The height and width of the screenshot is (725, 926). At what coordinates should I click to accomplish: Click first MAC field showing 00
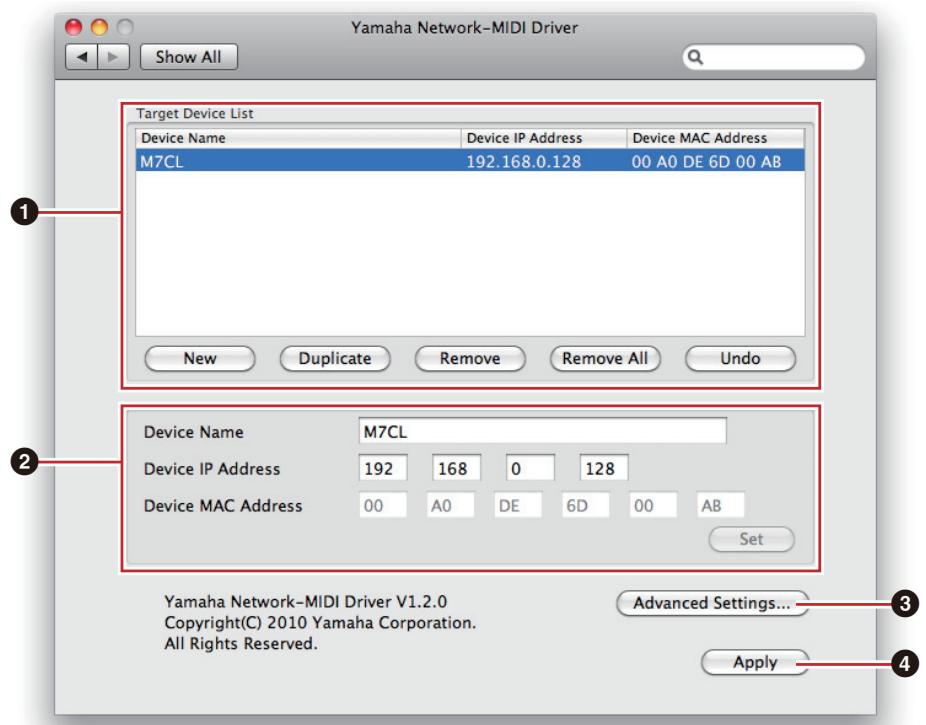383,505
